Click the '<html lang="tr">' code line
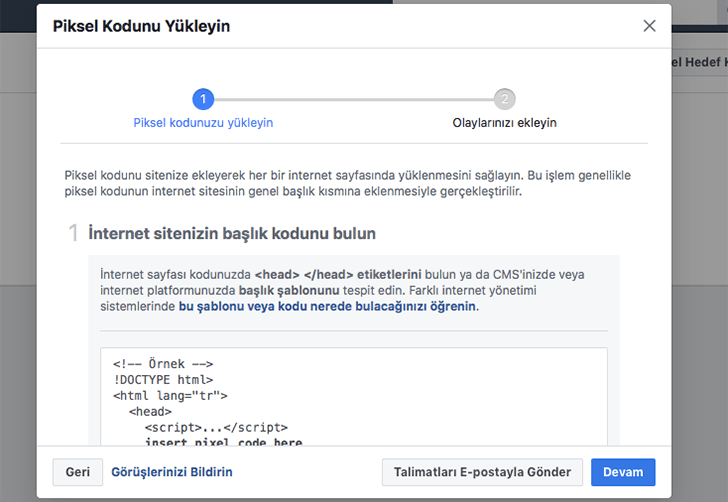The width and height of the screenshot is (728, 502). (x=170, y=396)
